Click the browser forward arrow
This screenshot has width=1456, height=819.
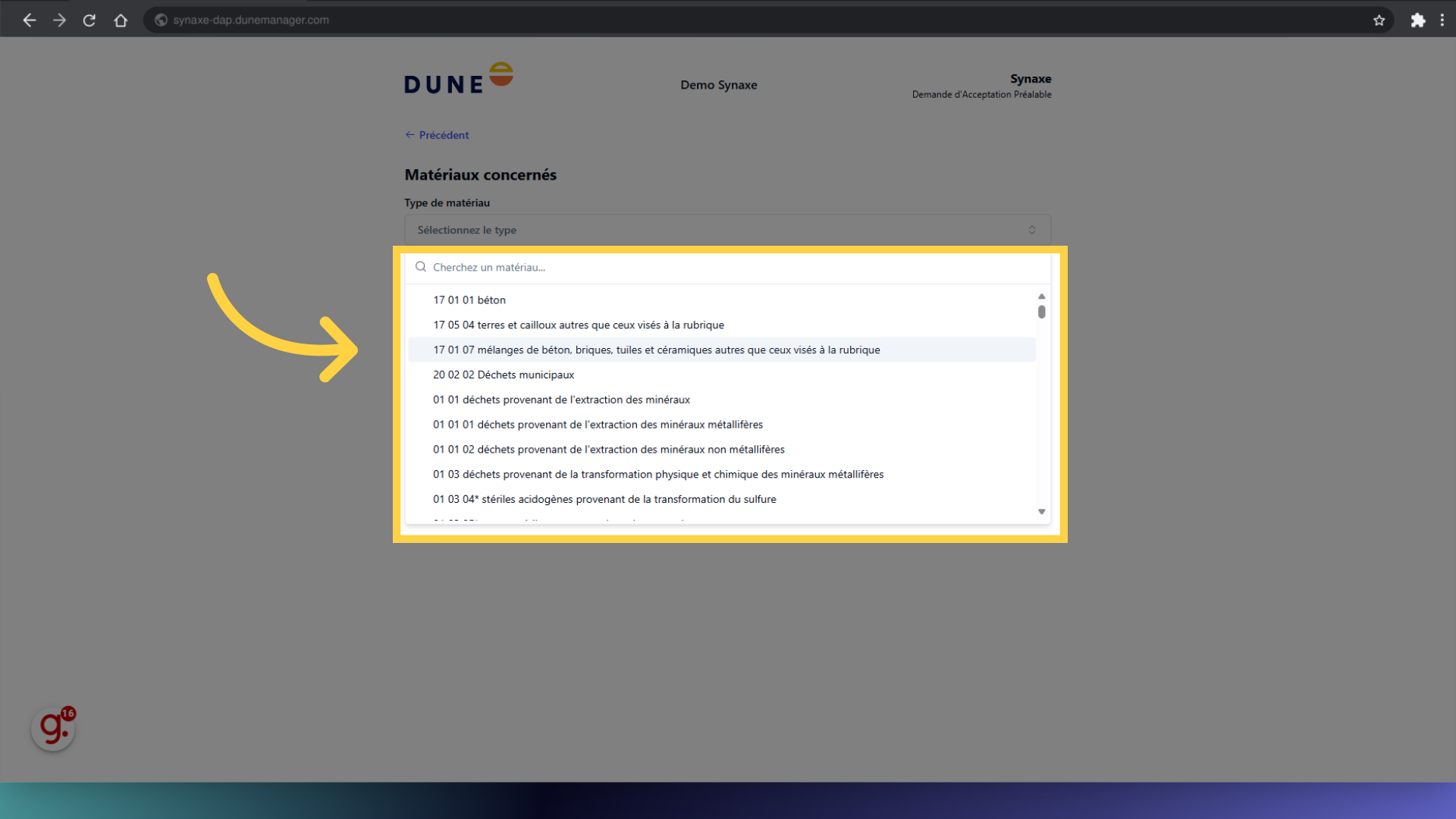point(59,20)
